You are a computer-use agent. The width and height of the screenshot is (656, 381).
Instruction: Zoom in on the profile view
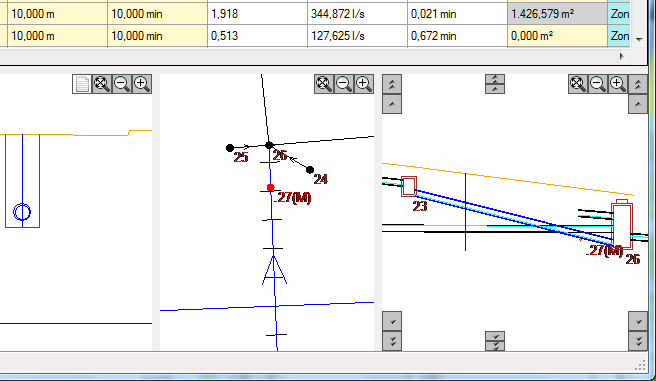point(618,84)
